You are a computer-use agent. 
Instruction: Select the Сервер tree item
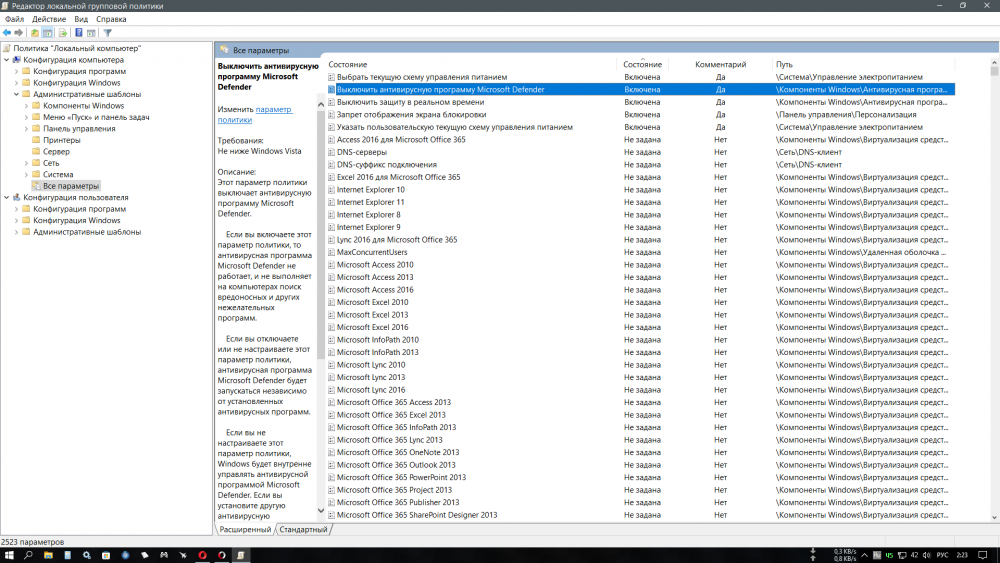coord(56,152)
